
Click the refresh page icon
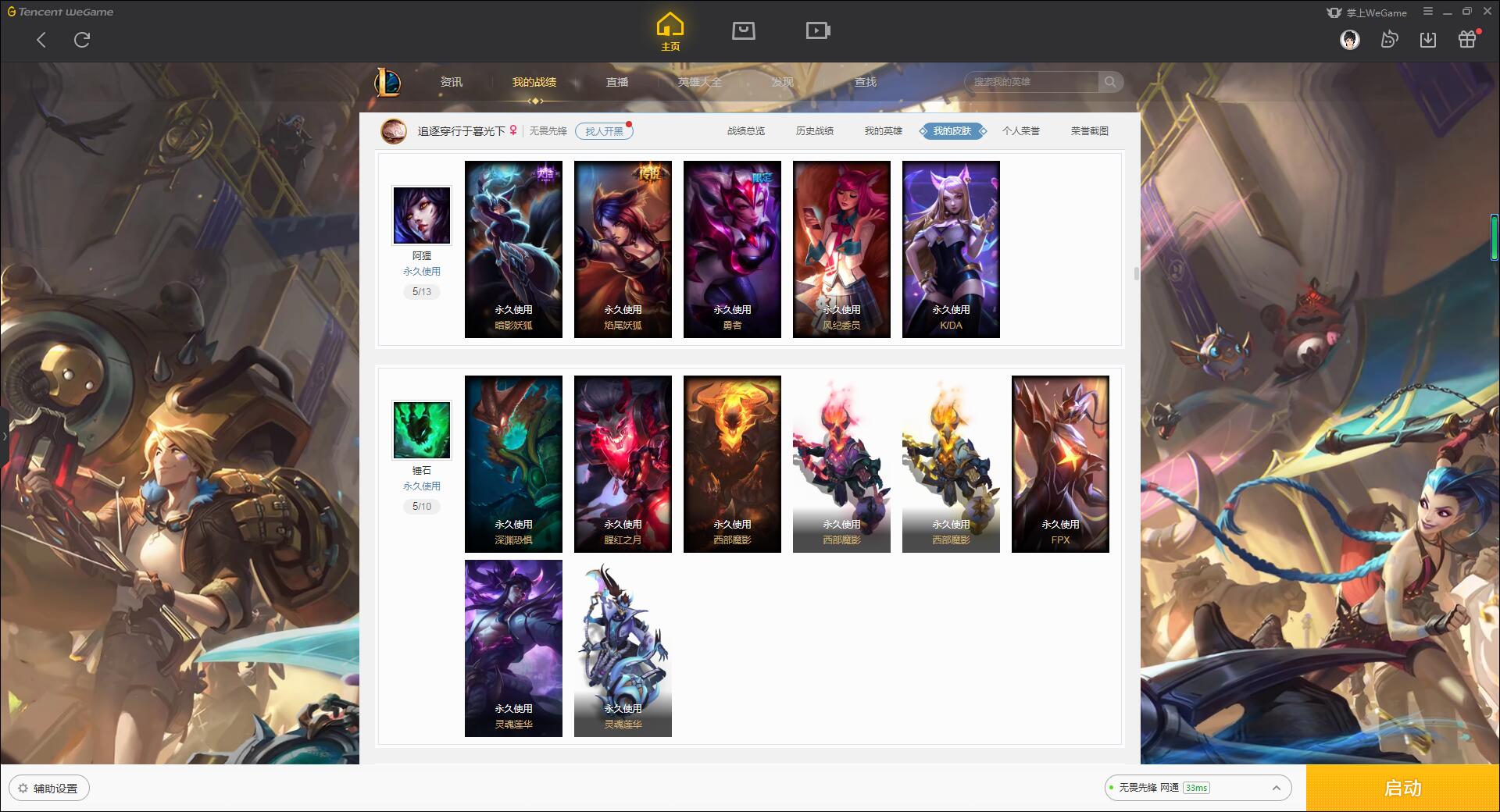tap(82, 40)
